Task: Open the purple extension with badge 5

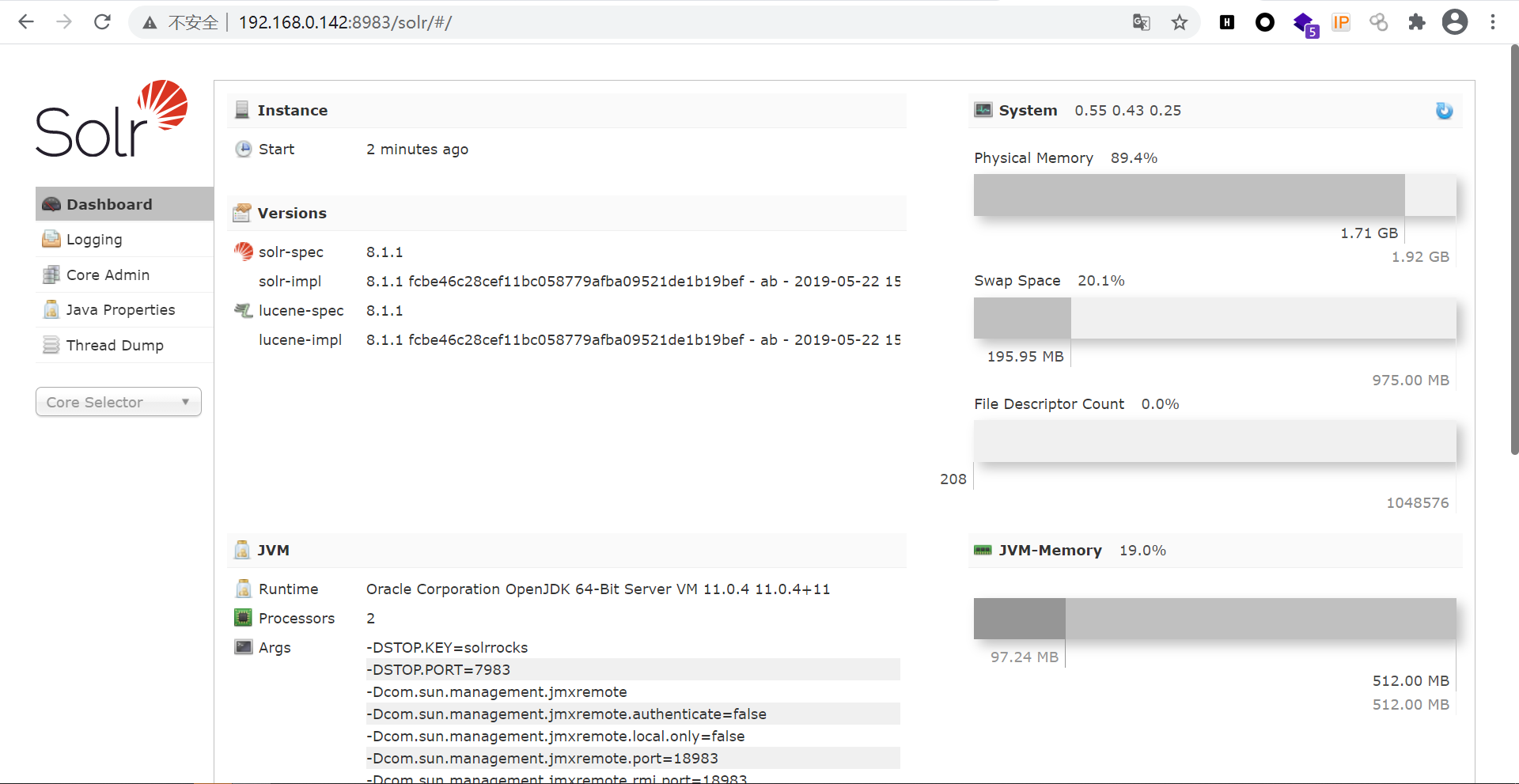Action: tap(1305, 24)
